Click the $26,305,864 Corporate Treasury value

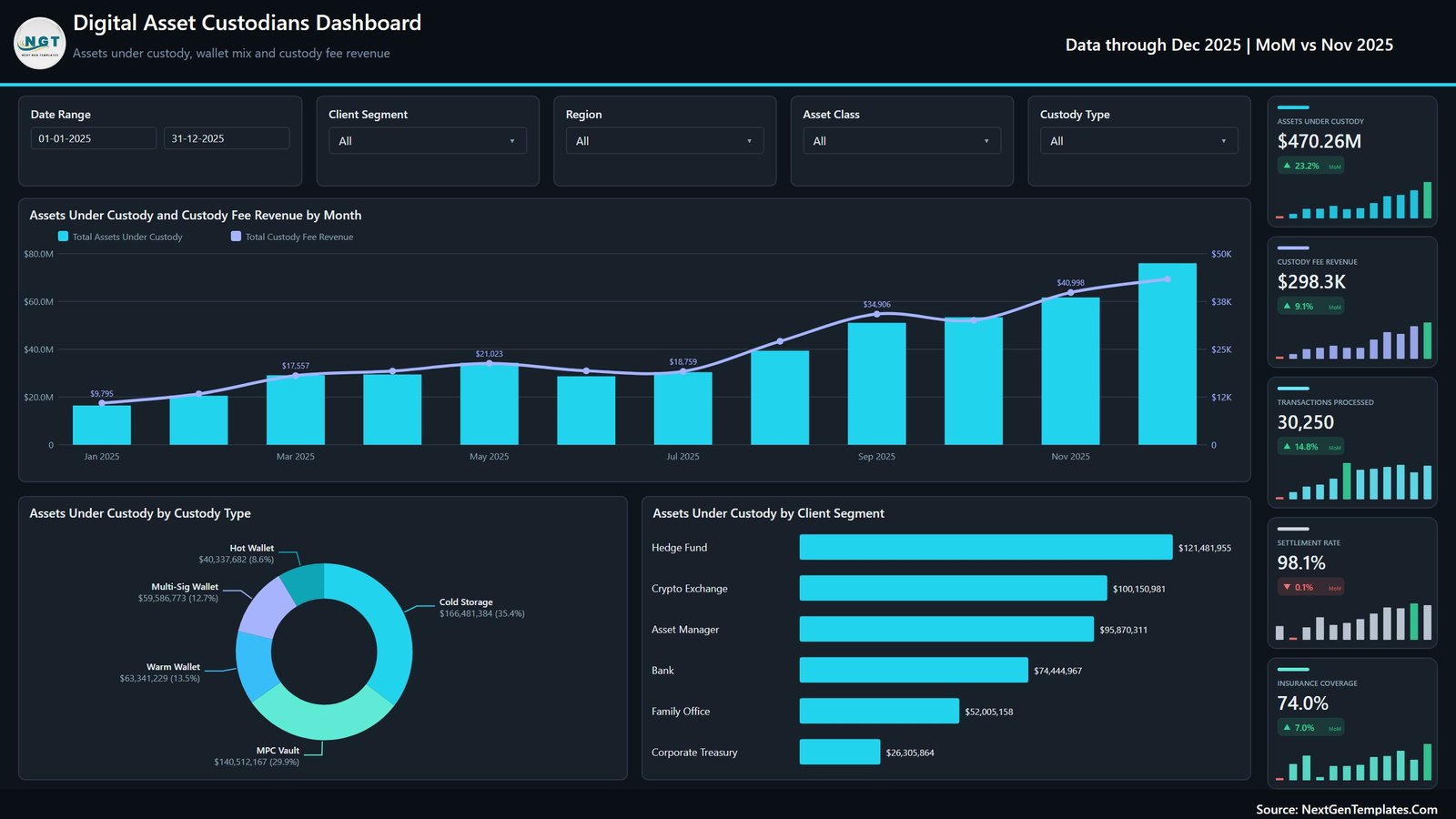click(910, 753)
